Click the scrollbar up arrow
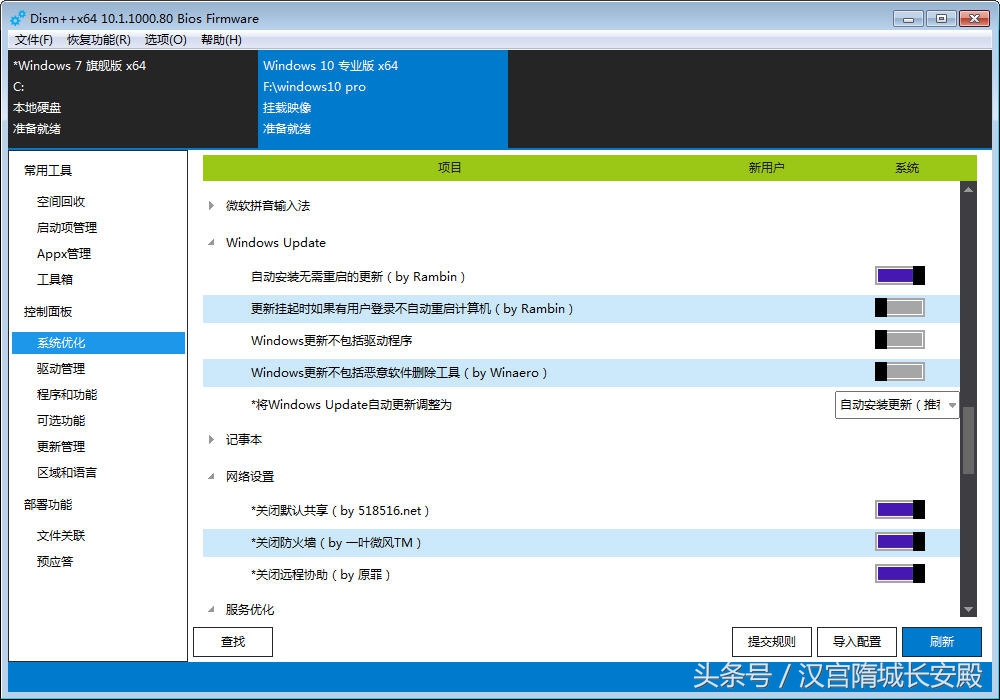The width and height of the screenshot is (1000, 700). pos(968,189)
